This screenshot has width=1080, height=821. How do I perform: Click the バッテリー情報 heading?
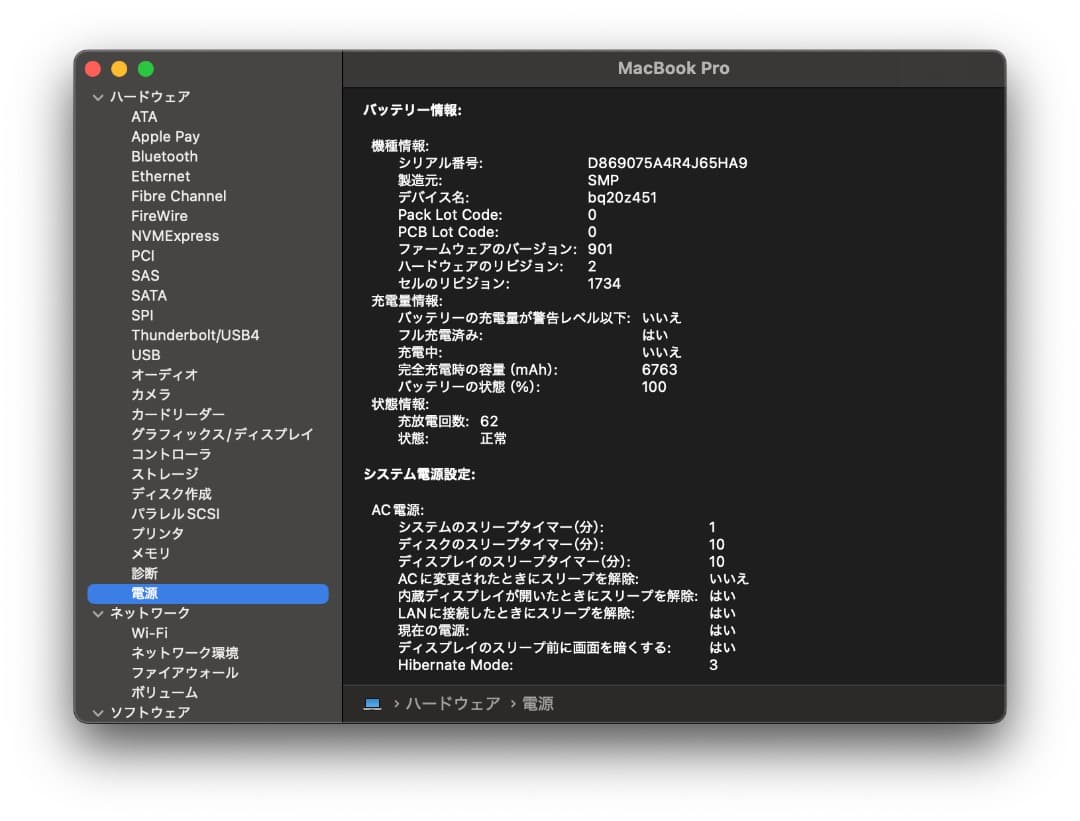pyautogui.click(x=413, y=110)
